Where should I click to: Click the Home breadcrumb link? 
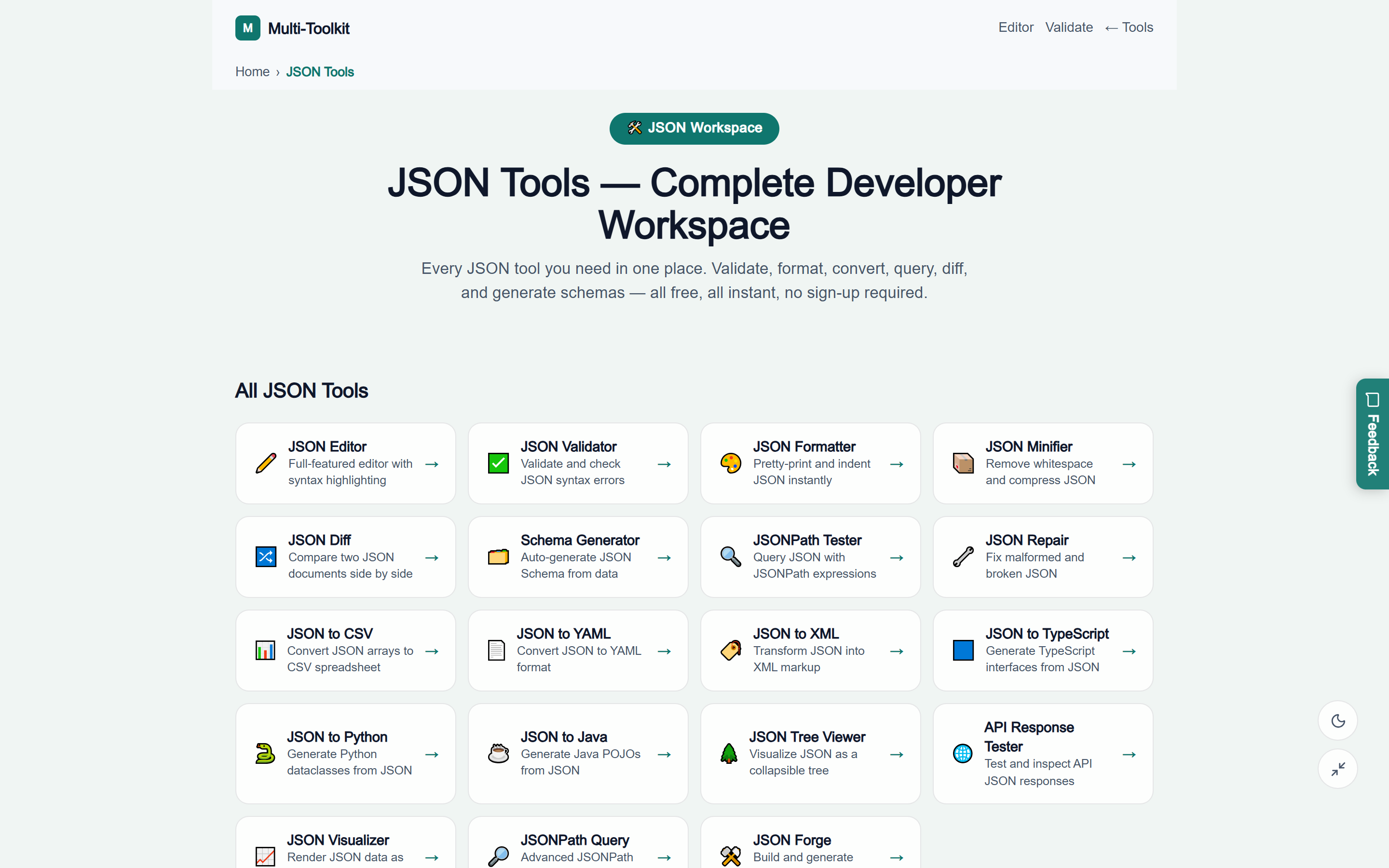(x=253, y=72)
